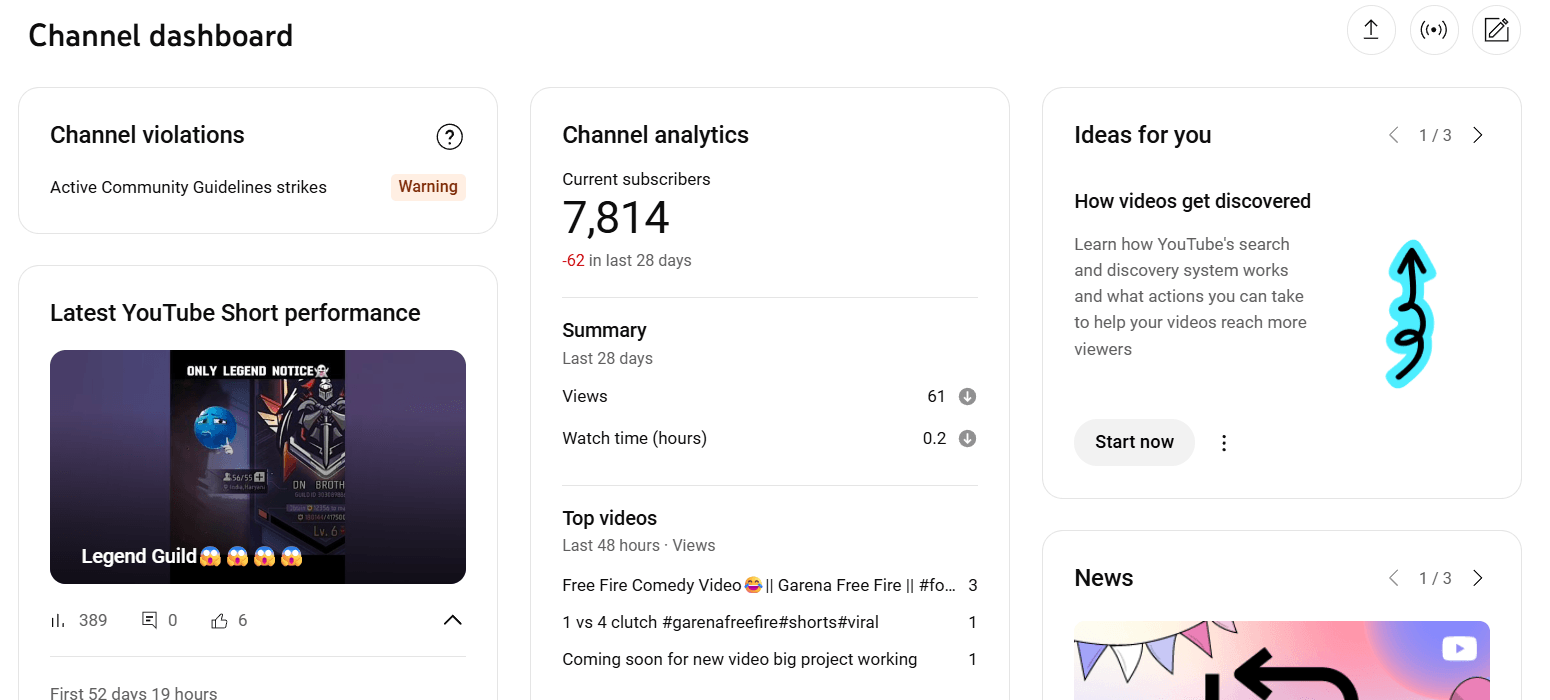Click the Short views count 389

coord(93,621)
